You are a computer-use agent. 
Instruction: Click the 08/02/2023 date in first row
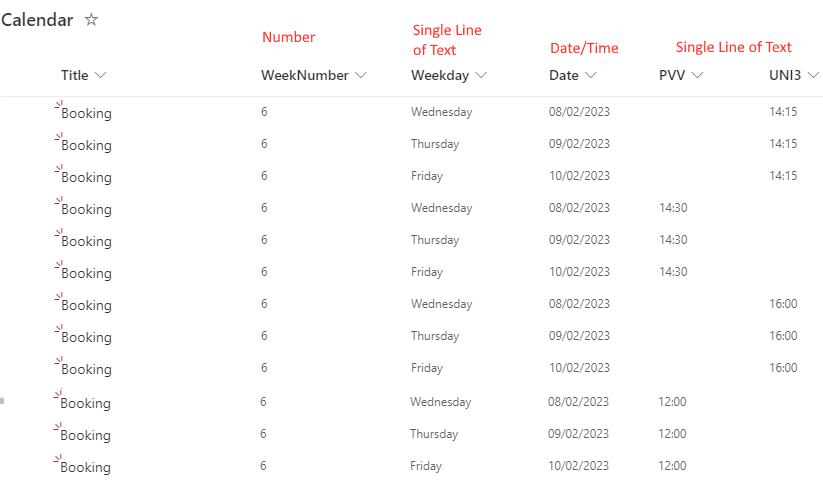point(579,112)
